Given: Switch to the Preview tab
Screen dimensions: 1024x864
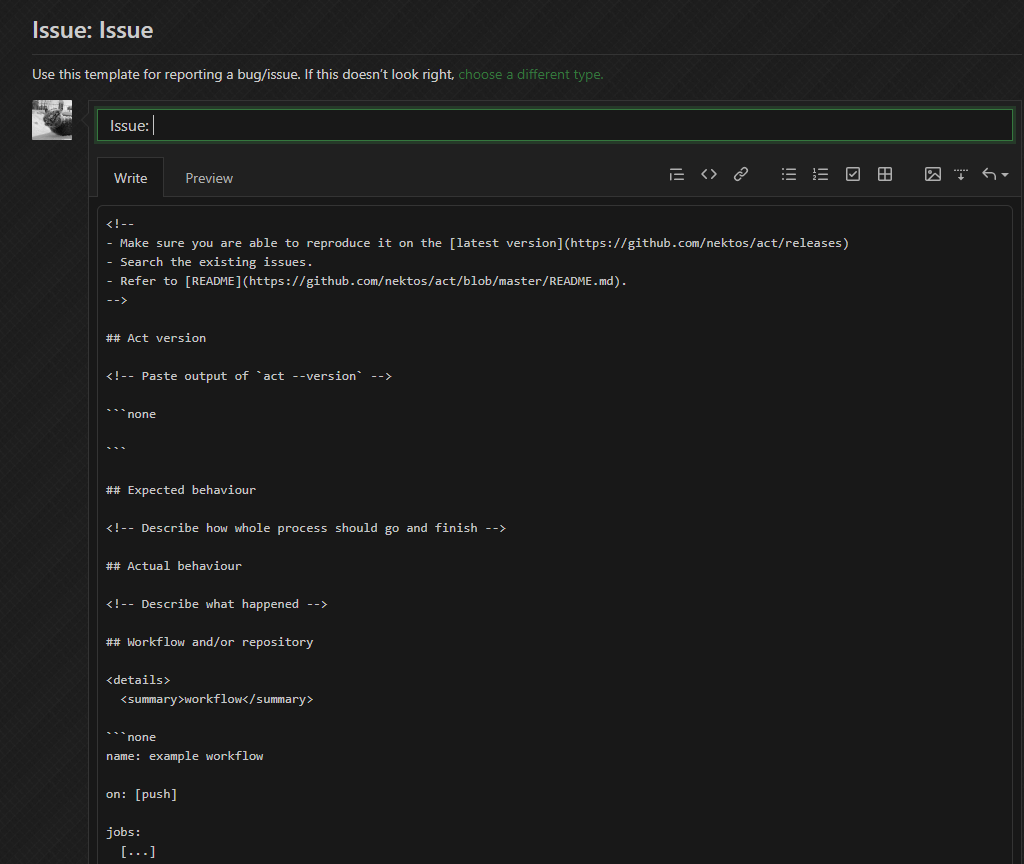Looking at the screenshot, I should 209,178.
